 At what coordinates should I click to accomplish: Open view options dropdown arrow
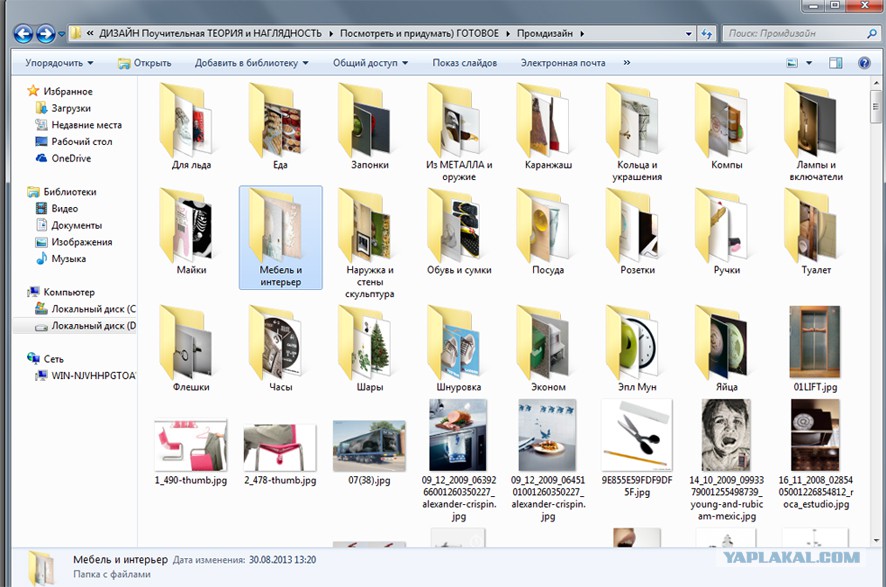(x=809, y=63)
